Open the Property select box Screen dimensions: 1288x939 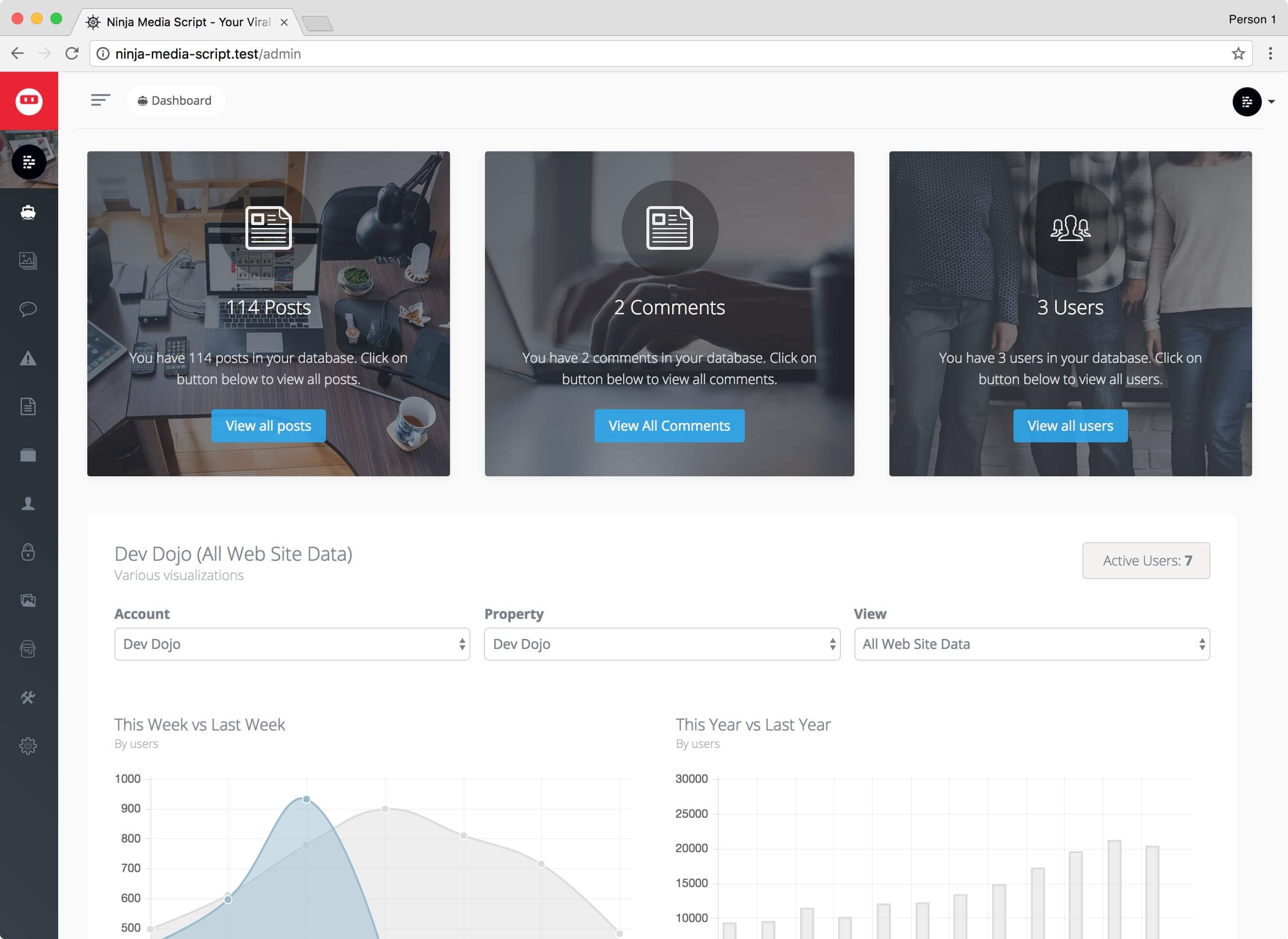pos(662,644)
